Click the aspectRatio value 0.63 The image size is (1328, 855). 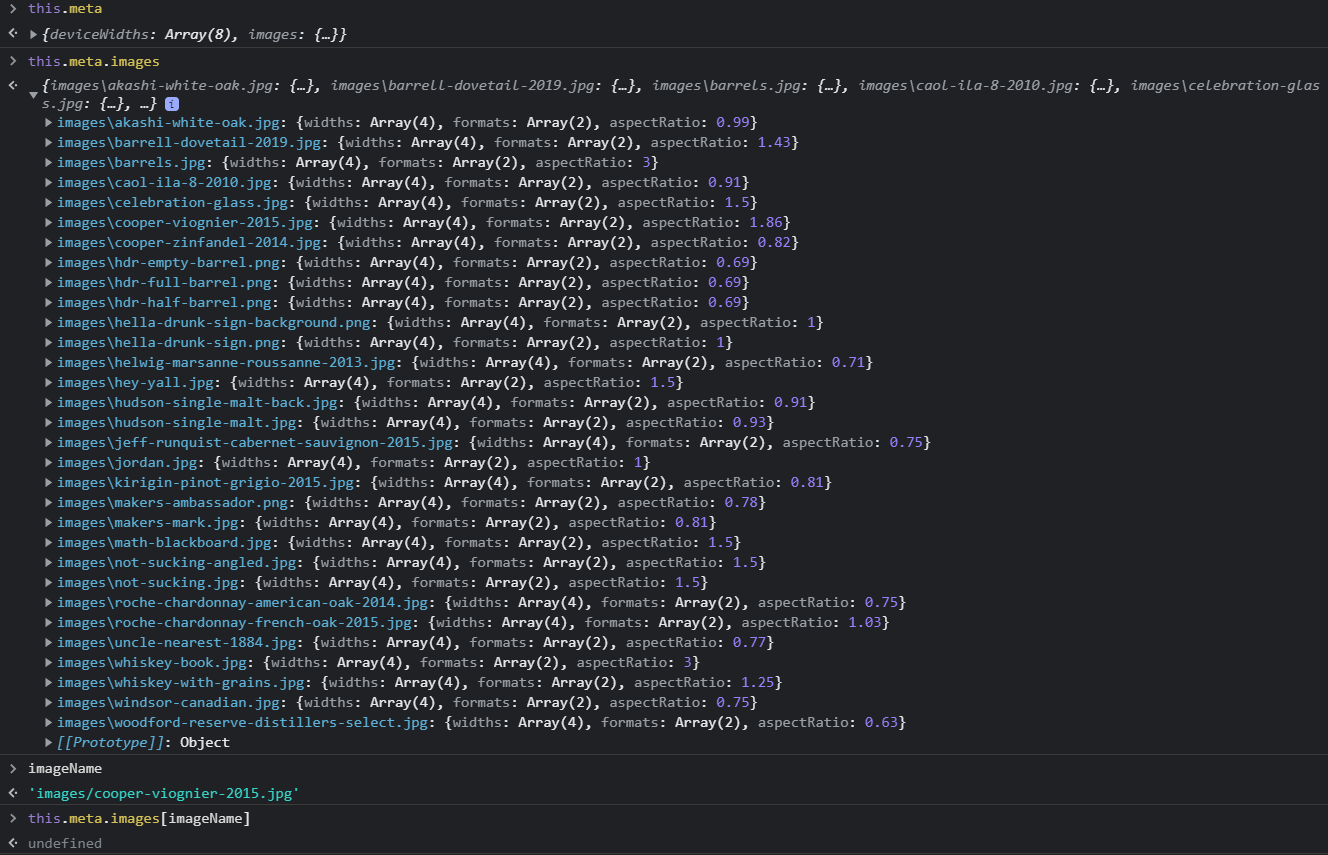[881, 722]
